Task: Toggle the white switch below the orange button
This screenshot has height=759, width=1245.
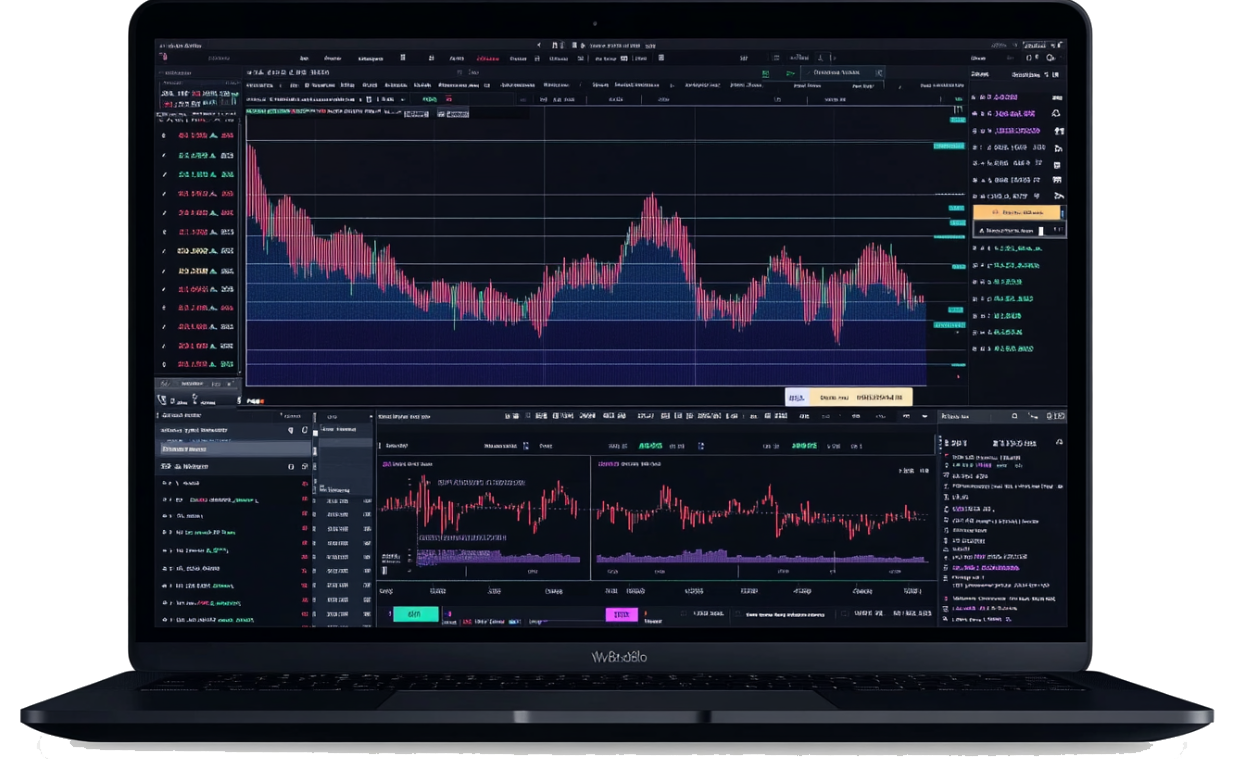Action: (x=1041, y=231)
